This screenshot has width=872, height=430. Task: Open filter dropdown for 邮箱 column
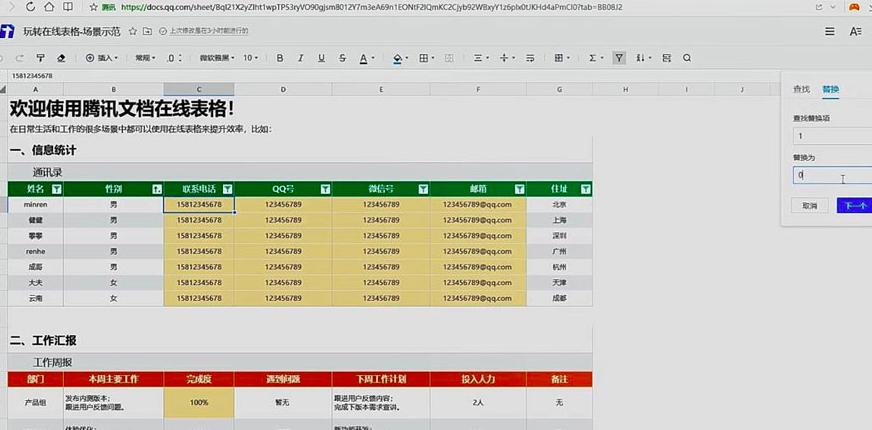(519, 189)
